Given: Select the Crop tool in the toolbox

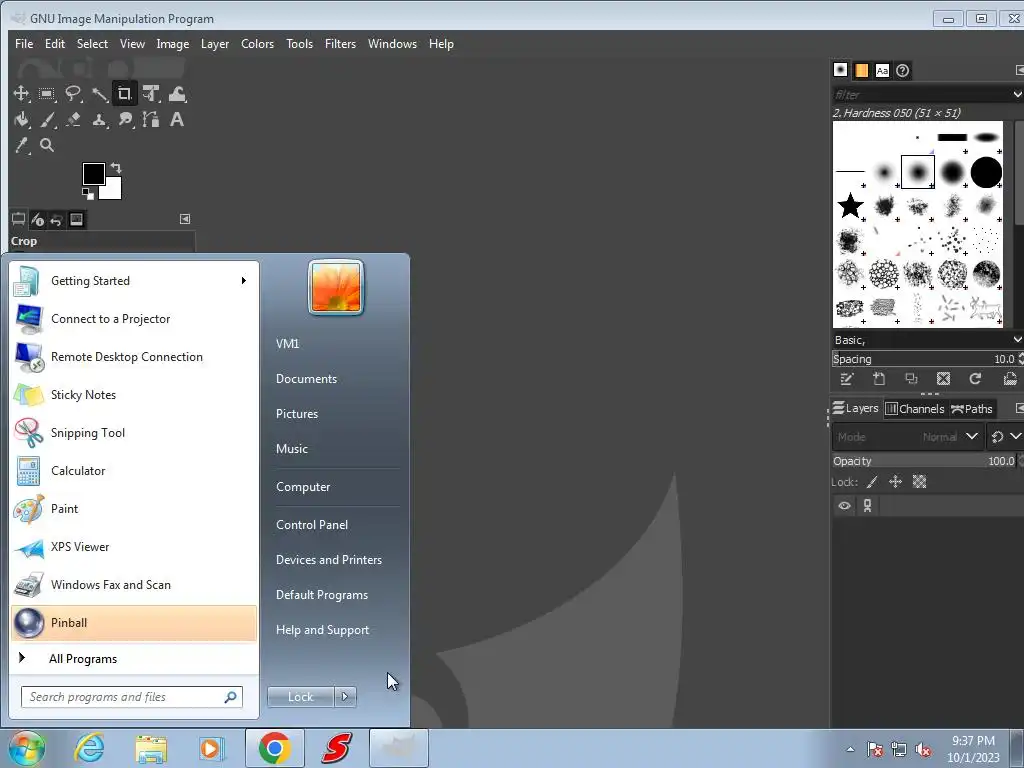Looking at the screenshot, I should pyautogui.click(x=124, y=93).
